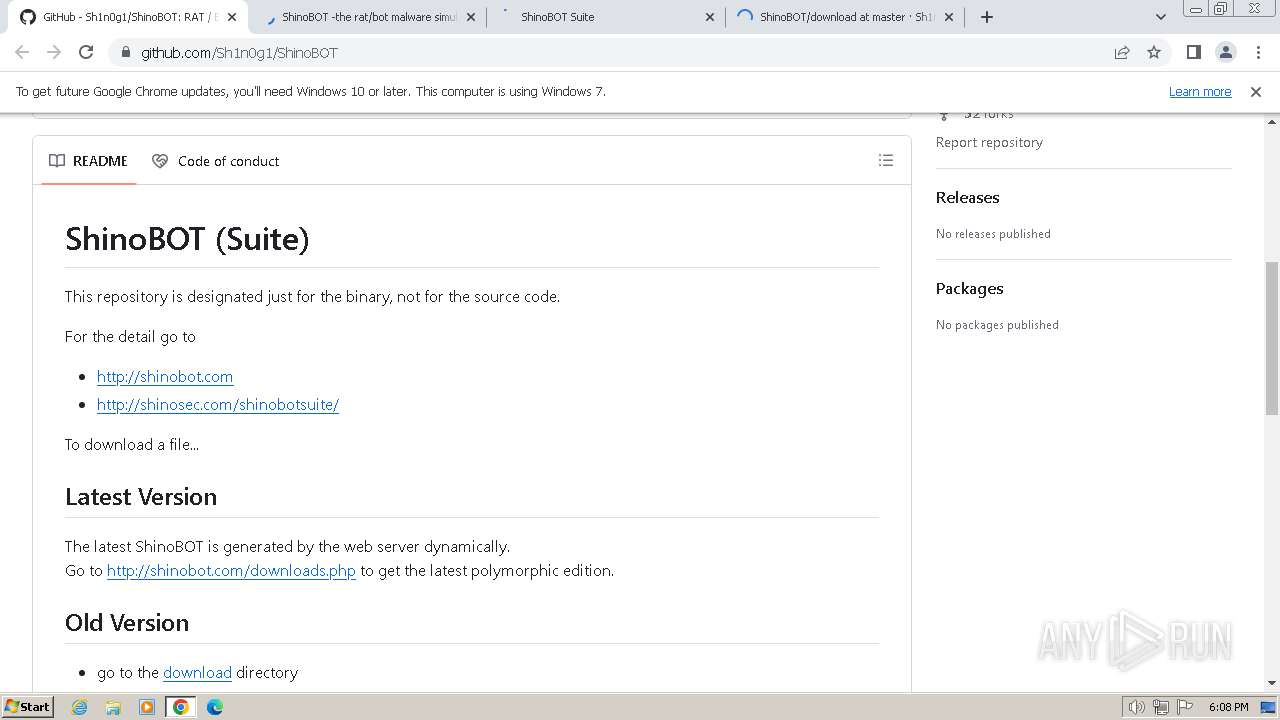The image size is (1280, 720).
Task: Click the page vertical scrollbar thumb
Action: pyautogui.click(x=1272, y=338)
